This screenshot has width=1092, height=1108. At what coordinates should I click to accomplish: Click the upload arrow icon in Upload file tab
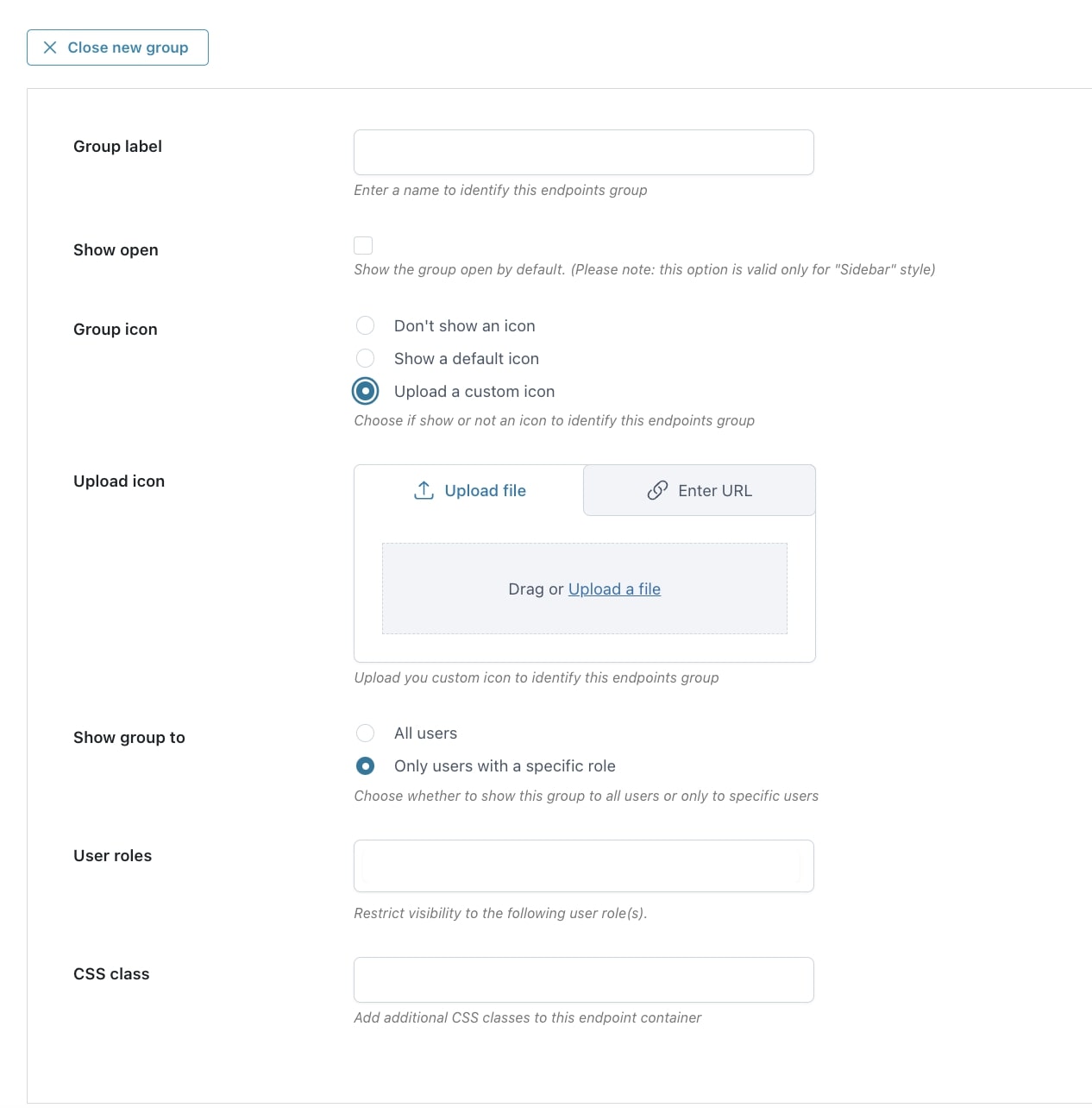[424, 490]
